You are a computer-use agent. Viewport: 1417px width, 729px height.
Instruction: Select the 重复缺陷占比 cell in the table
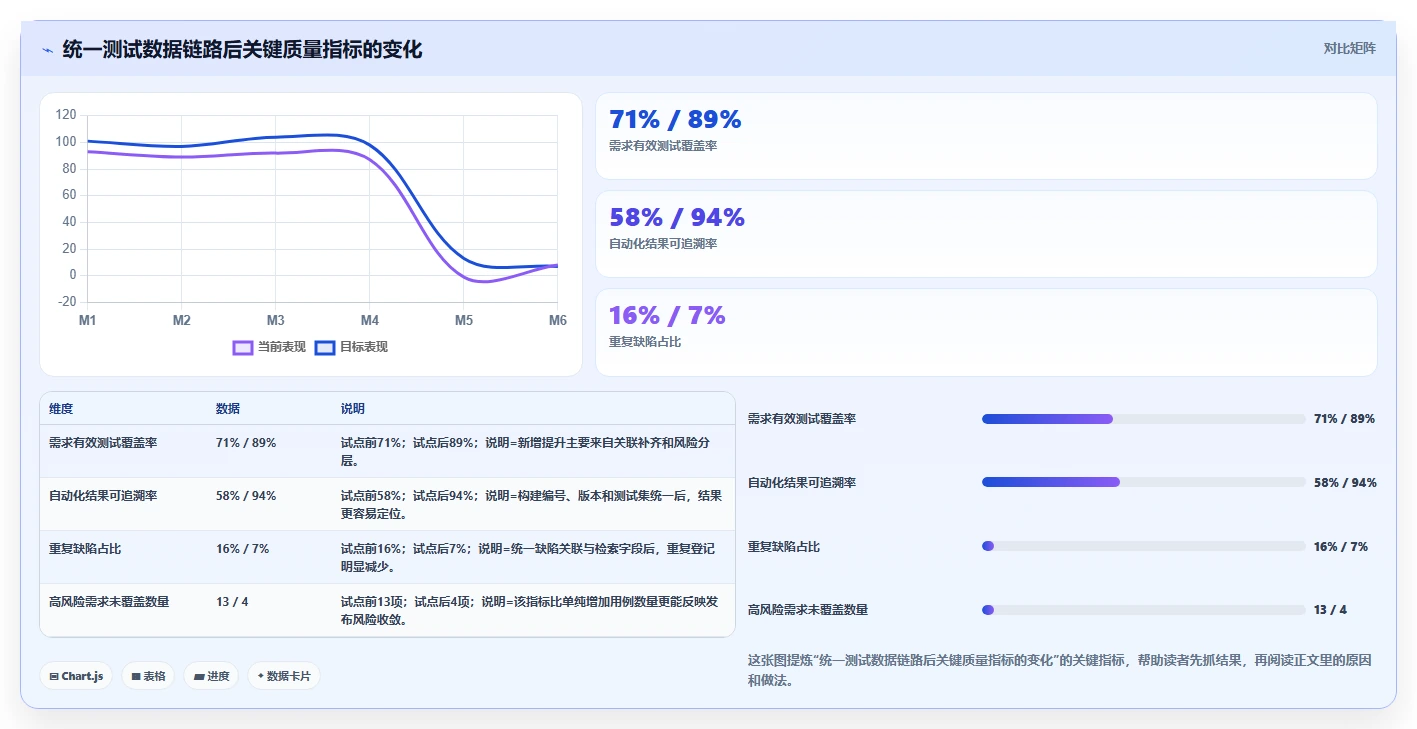85,548
